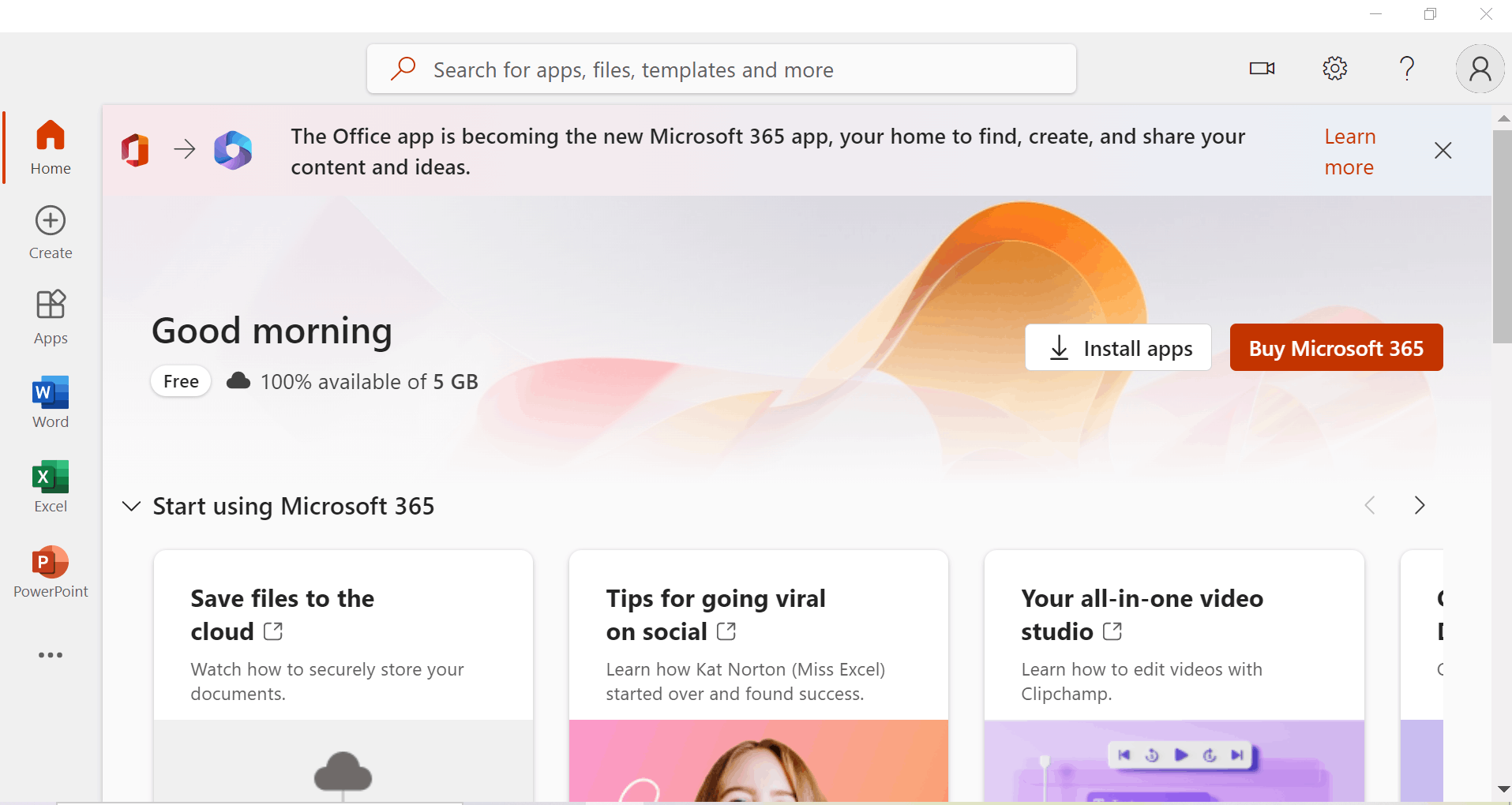Go to Home in the sidebar
The height and width of the screenshot is (805, 1512).
[51, 148]
